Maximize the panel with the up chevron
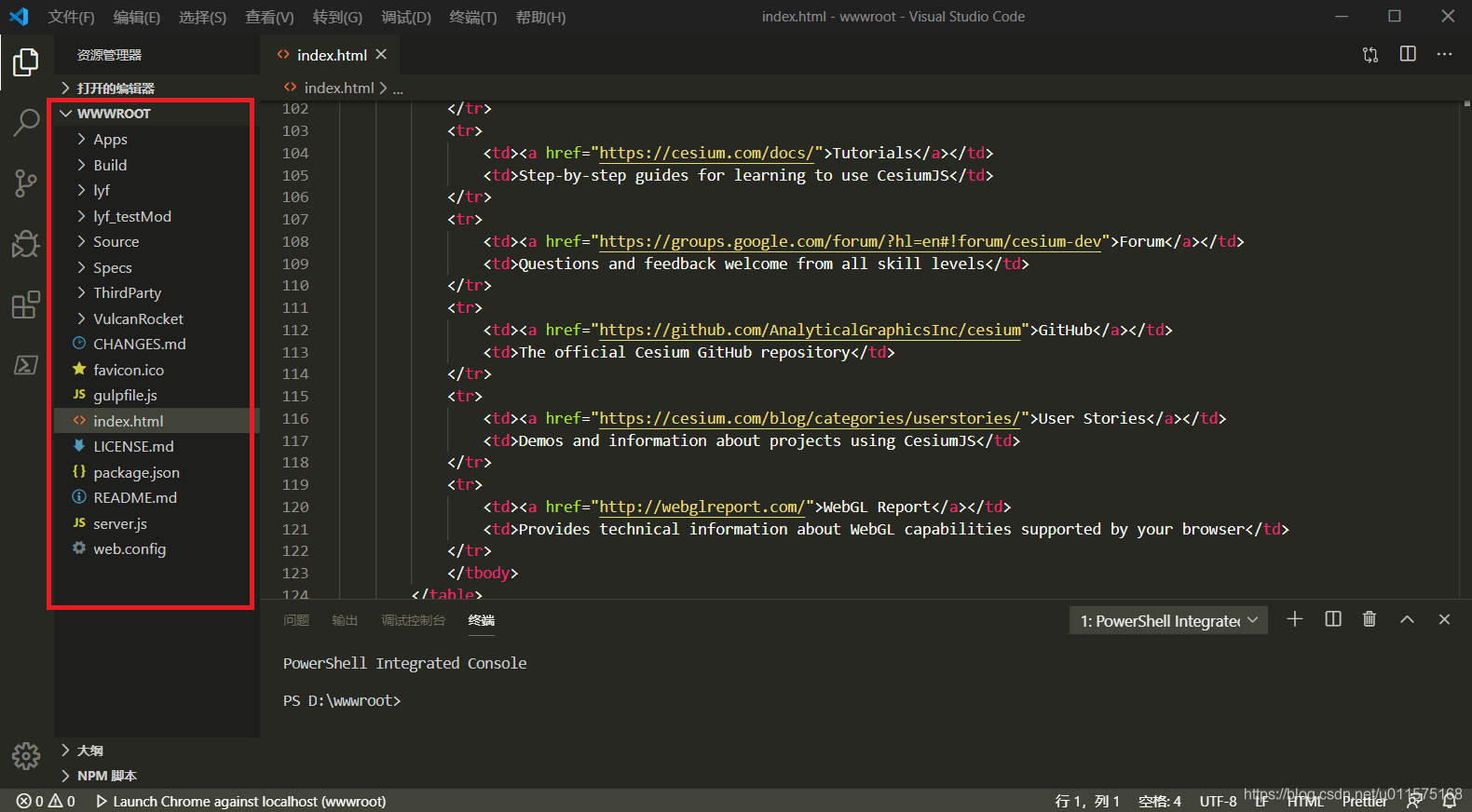Viewport: 1472px width, 812px height. click(1407, 619)
